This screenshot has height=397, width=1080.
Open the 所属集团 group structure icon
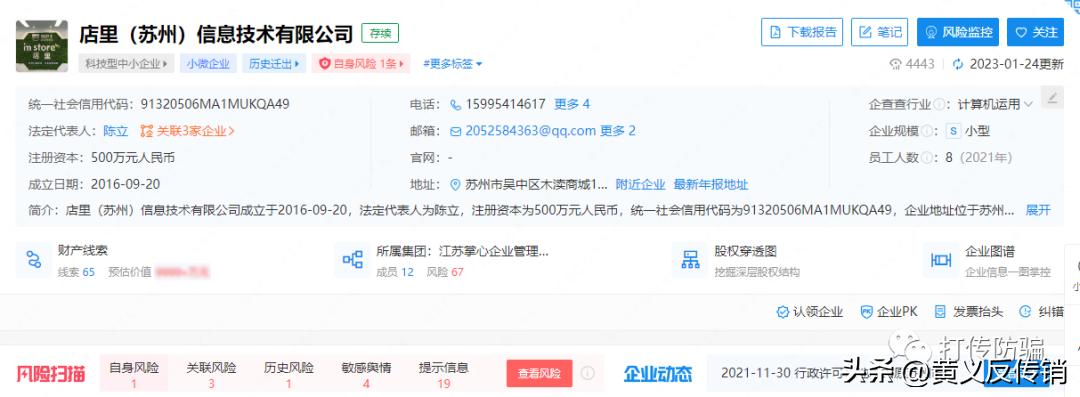(352, 260)
